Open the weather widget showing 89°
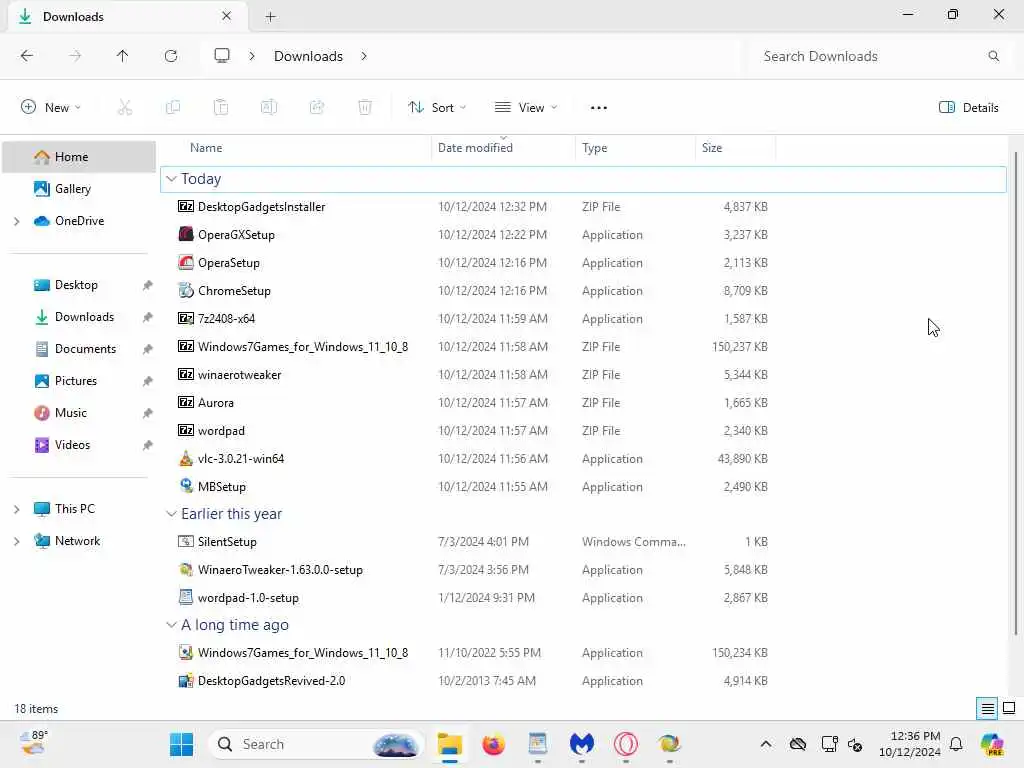Image resolution: width=1024 pixels, height=768 pixels. coord(33,743)
